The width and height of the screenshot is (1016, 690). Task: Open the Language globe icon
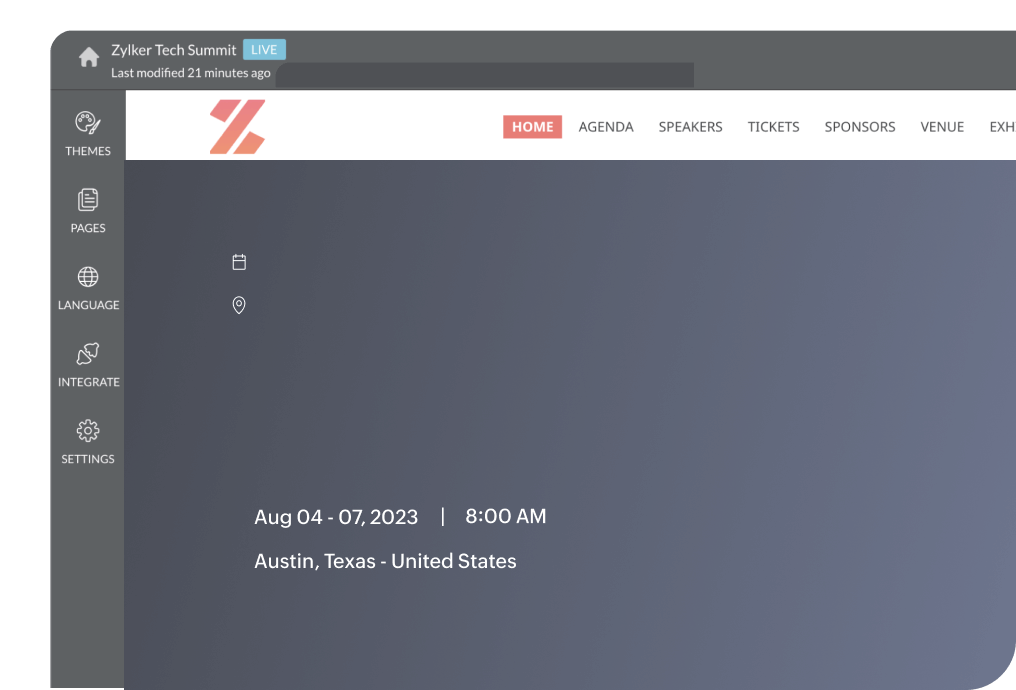(88, 277)
